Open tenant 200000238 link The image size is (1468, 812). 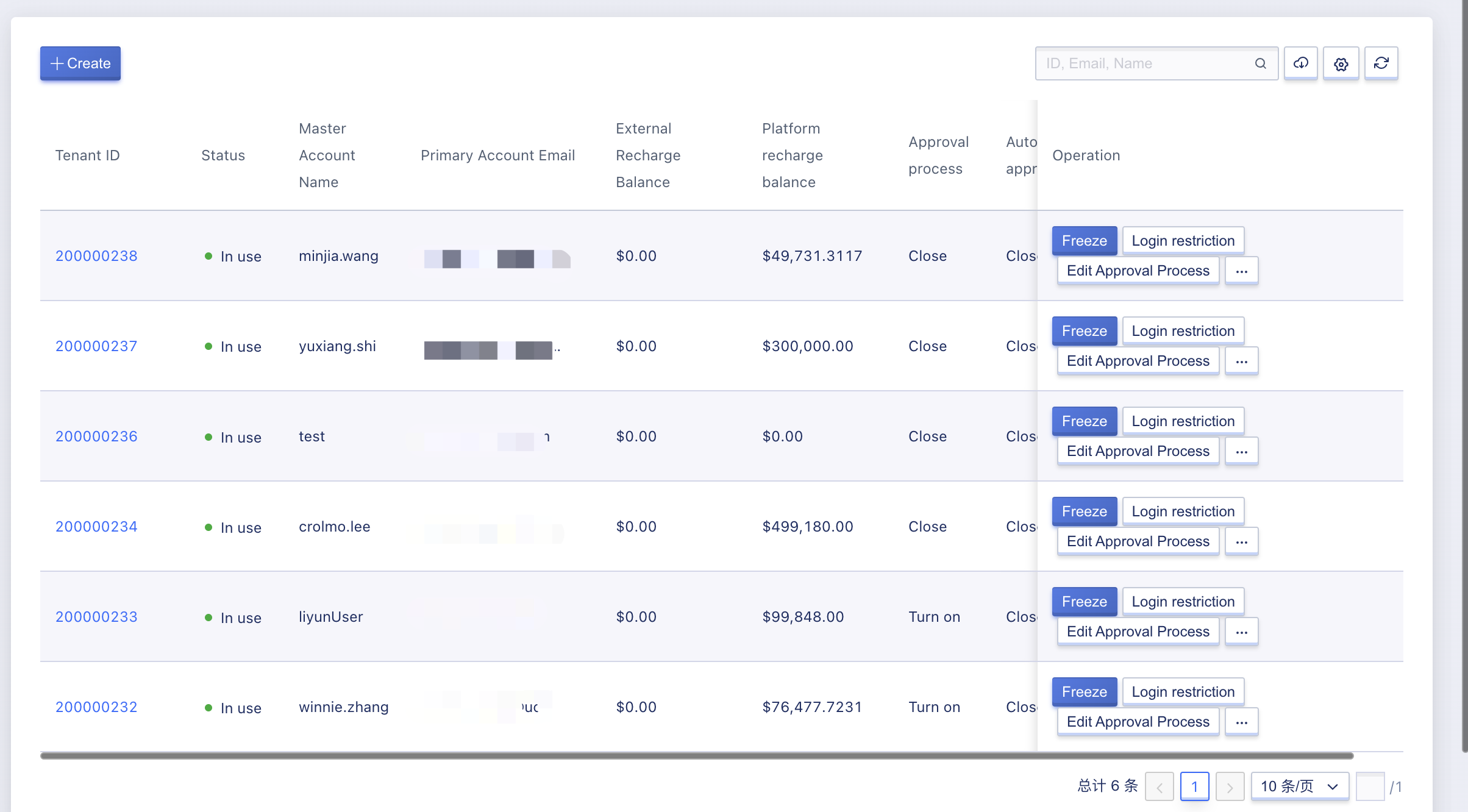[96, 256]
